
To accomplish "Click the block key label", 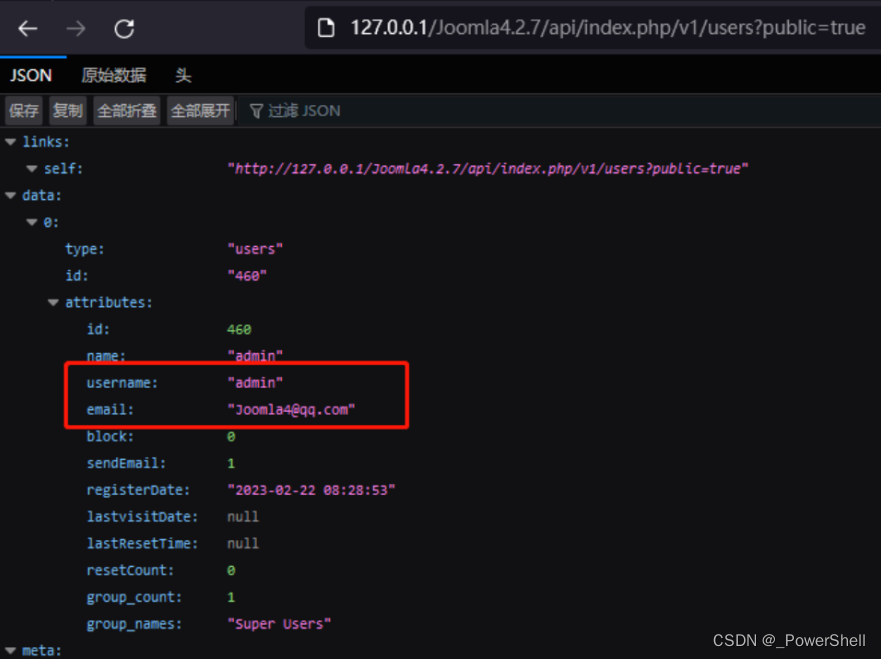I will point(110,437).
